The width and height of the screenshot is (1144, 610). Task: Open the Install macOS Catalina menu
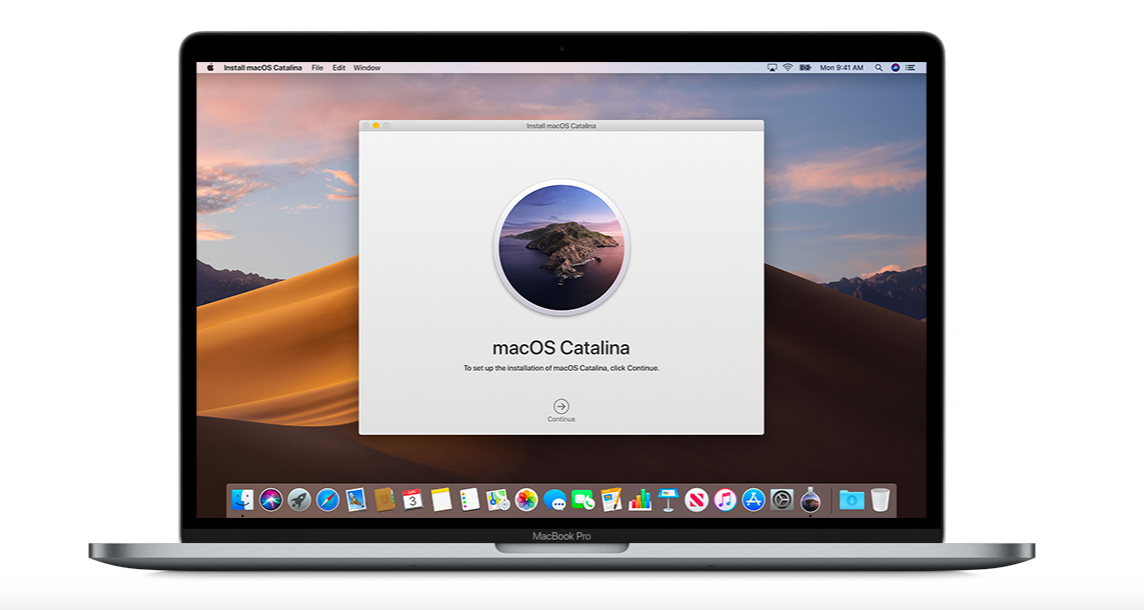263,68
